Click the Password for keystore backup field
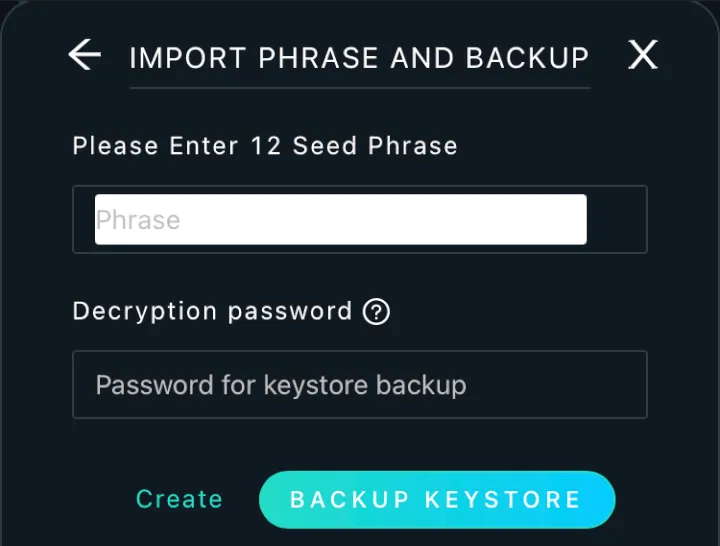This screenshot has height=546, width=720. [x=360, y=384]
